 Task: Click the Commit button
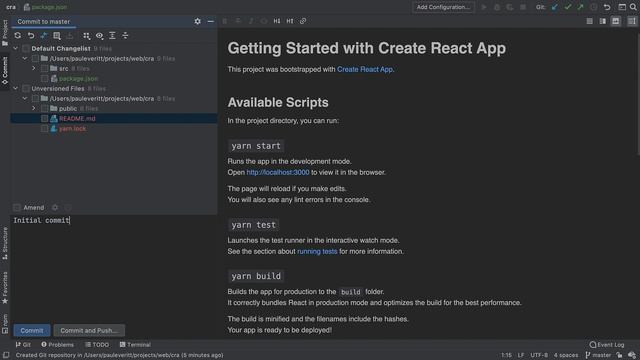(32, 330)
